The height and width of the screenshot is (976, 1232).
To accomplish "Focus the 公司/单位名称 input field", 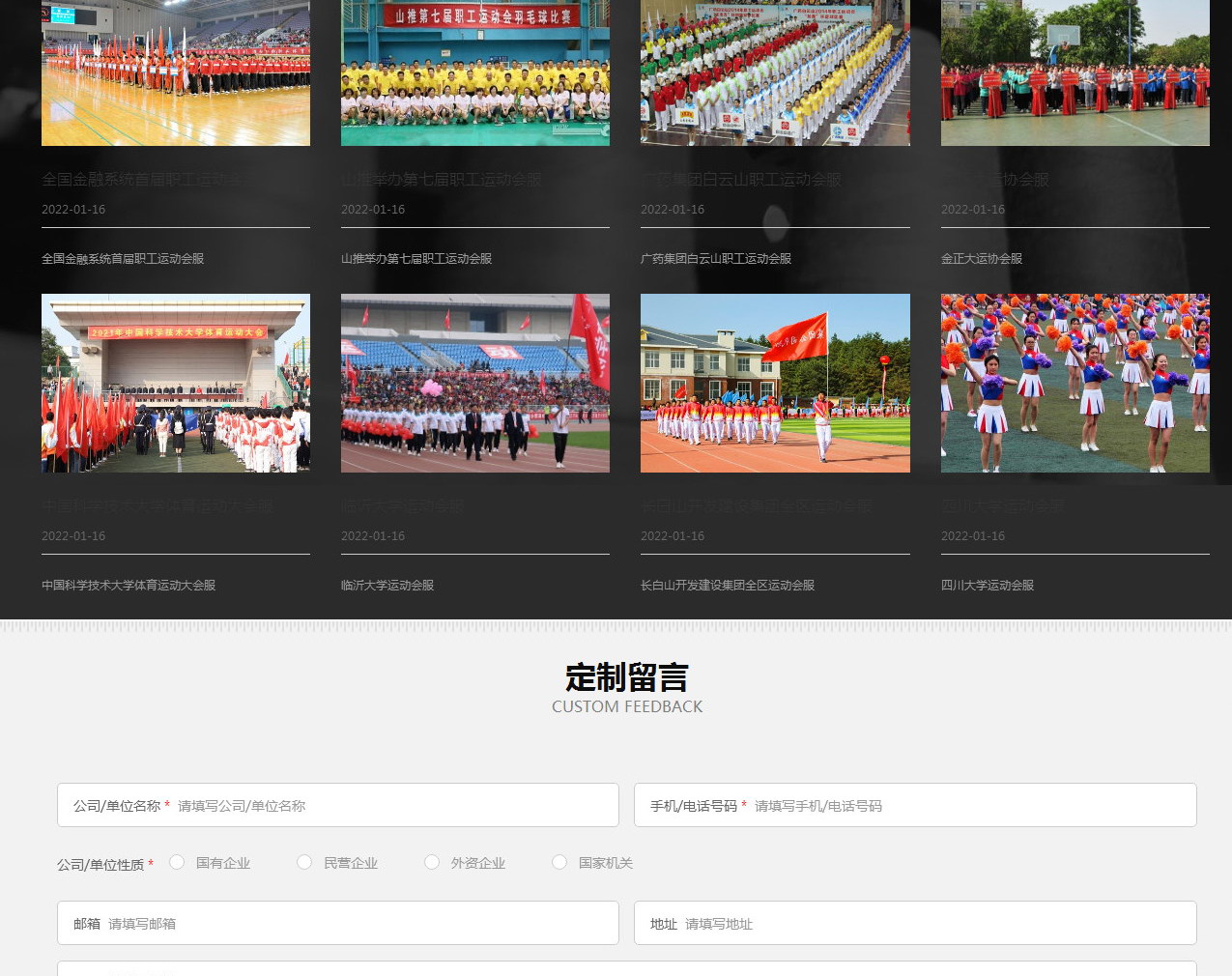I will (338, 805).
